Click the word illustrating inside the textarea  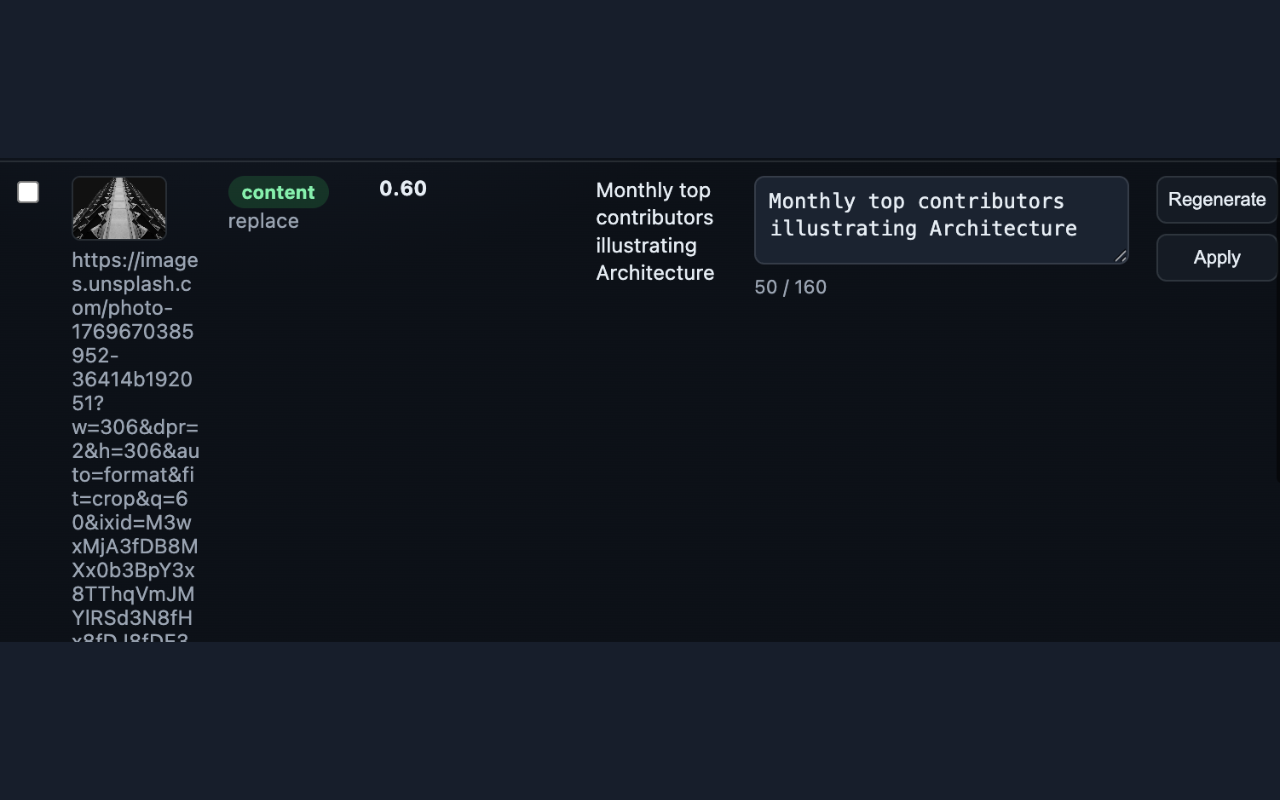pyautogui.click(x=843, y=228)
